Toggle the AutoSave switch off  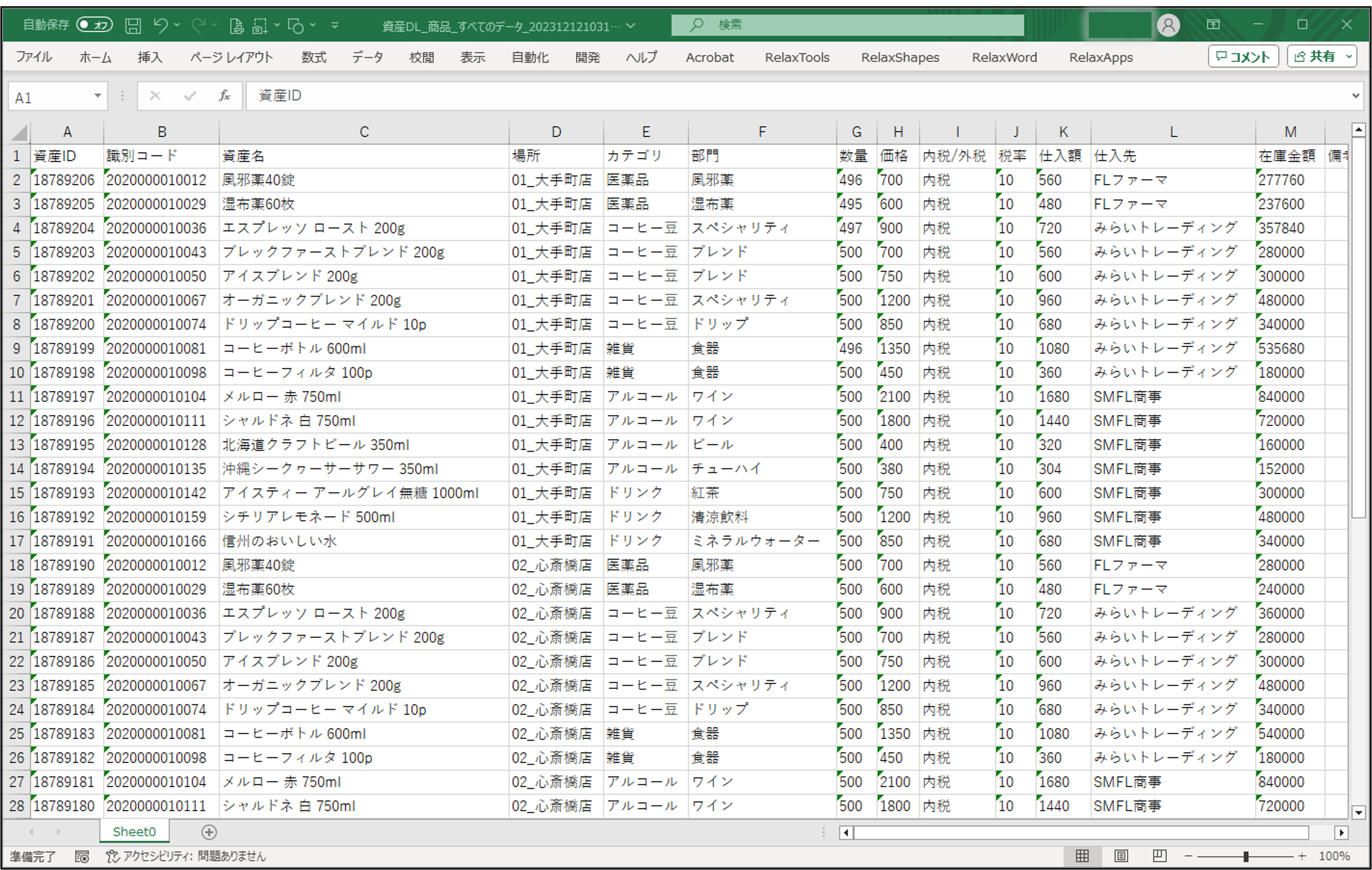95,25
